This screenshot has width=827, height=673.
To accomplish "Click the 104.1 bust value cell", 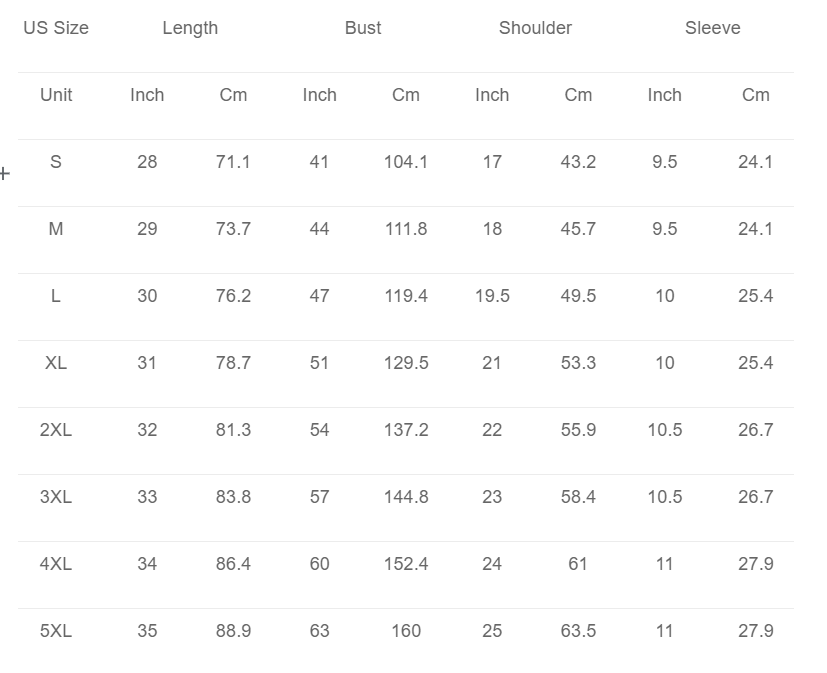I will [x=406, y=162].
